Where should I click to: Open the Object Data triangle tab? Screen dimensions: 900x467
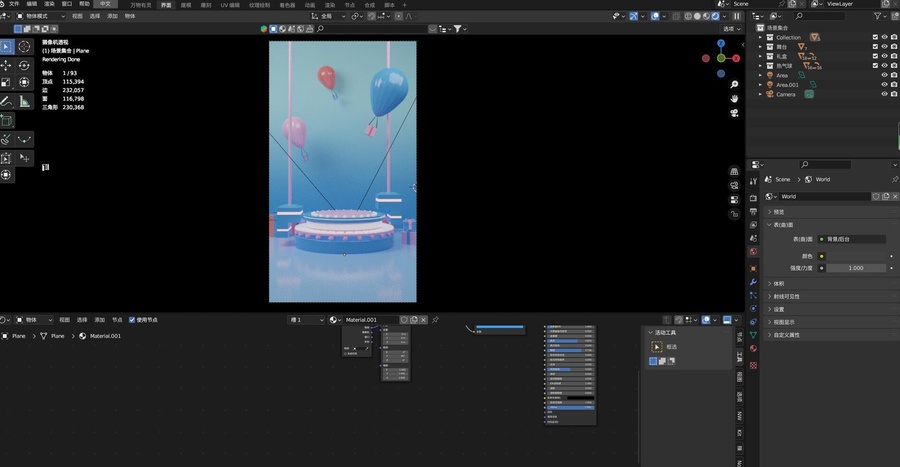click(753, 335)
